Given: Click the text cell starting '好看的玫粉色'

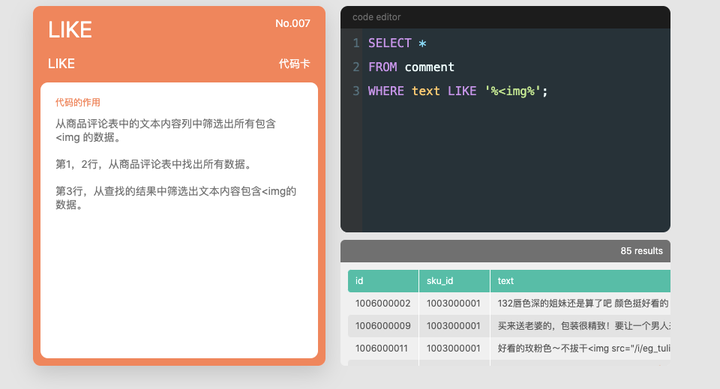Looking at the screenshot, I should pos(580,348).
